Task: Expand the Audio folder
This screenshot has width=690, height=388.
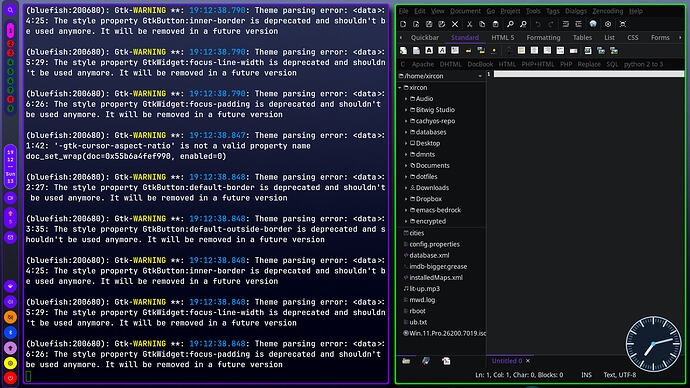Action: [406, 99]
